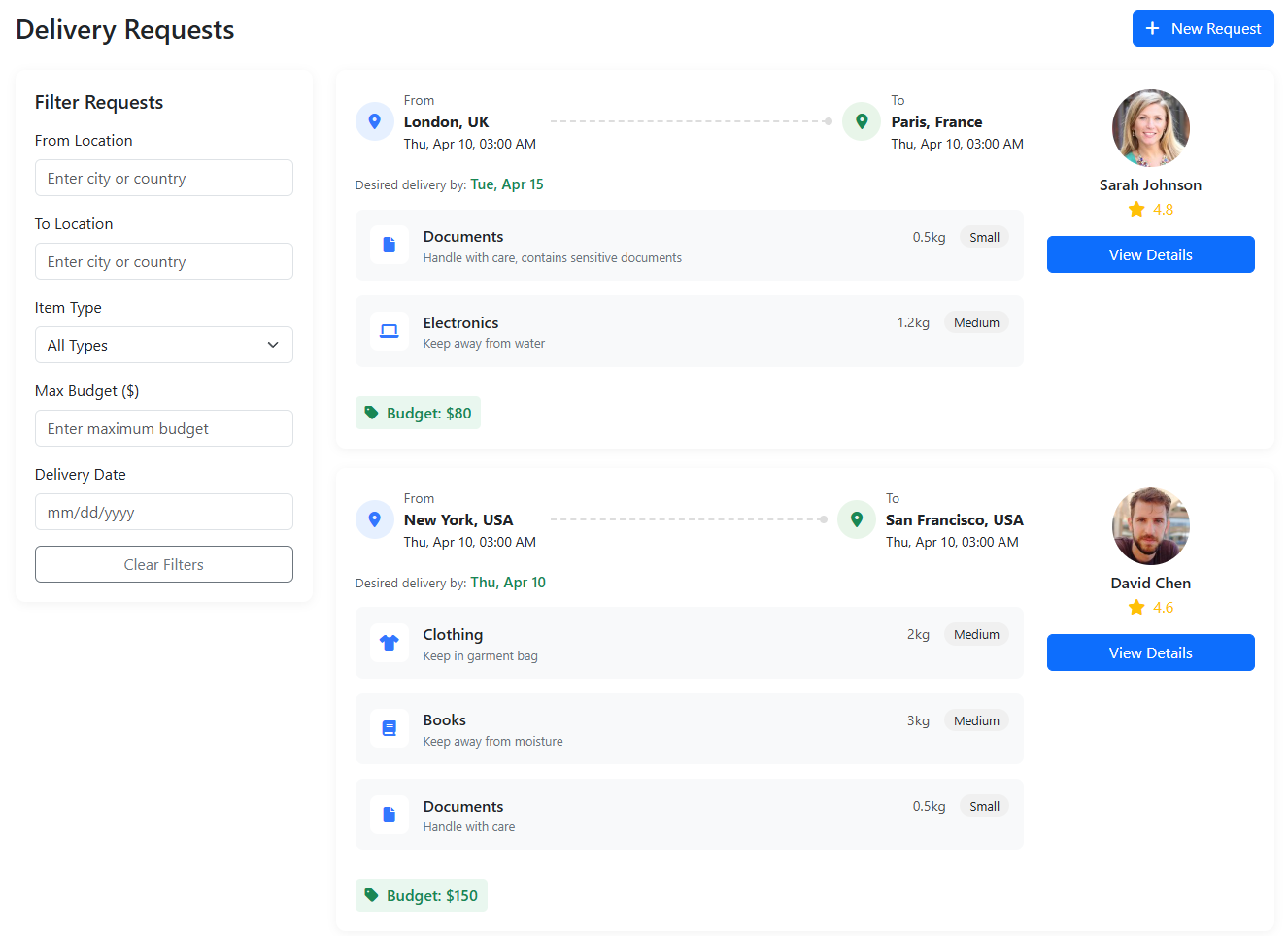Click the Delivery Date field
This screenshot has width=1288, height=936.
point(164,512)
